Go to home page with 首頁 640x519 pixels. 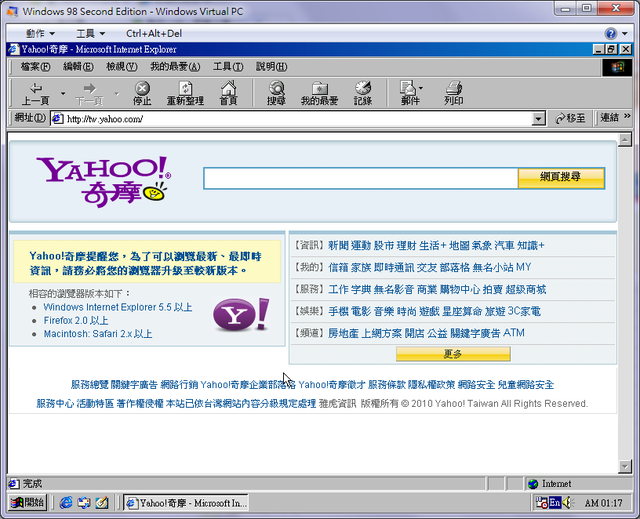tap(228, 94)
